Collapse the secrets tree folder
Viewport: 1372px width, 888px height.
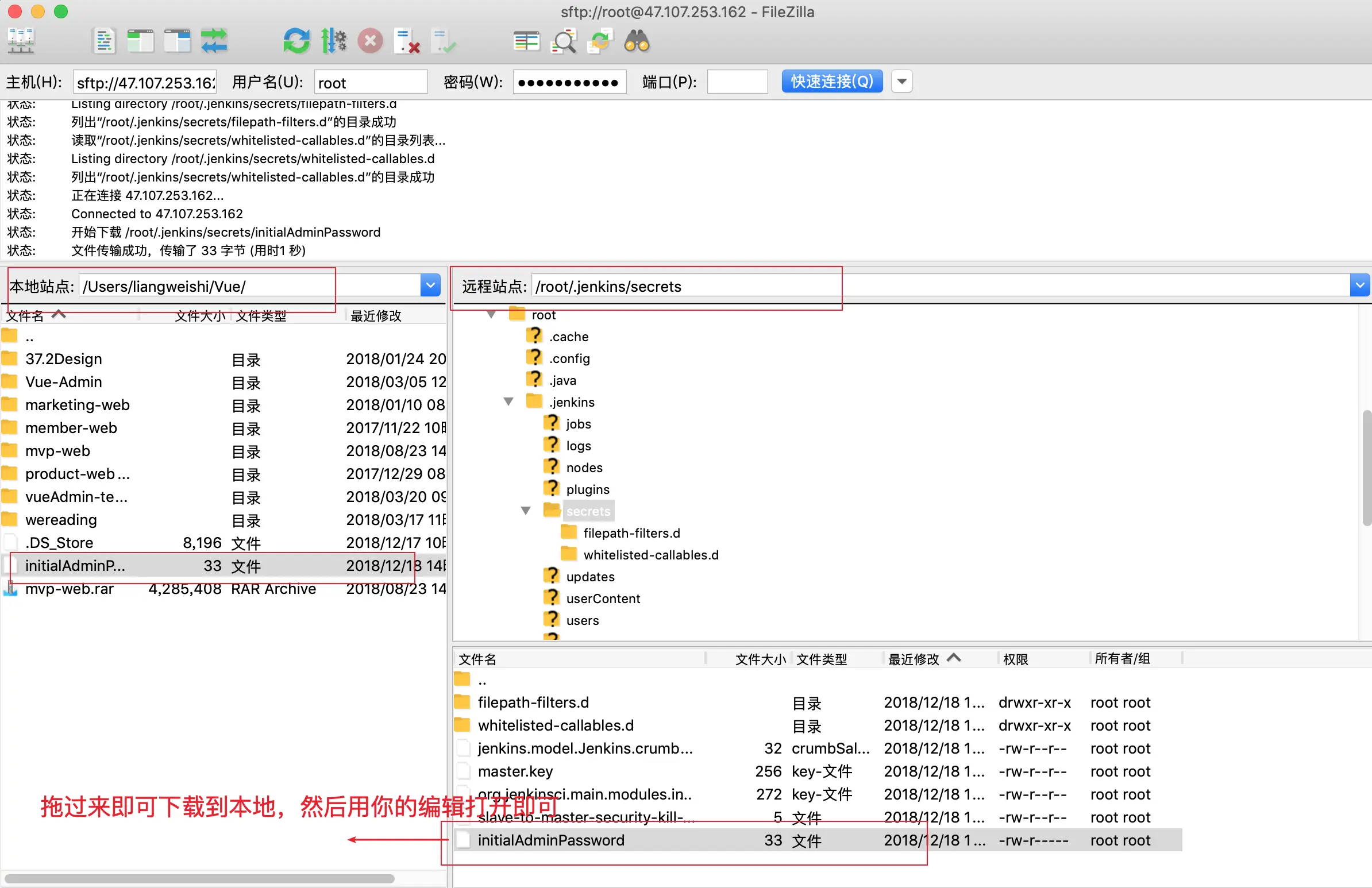pos(526,511)
